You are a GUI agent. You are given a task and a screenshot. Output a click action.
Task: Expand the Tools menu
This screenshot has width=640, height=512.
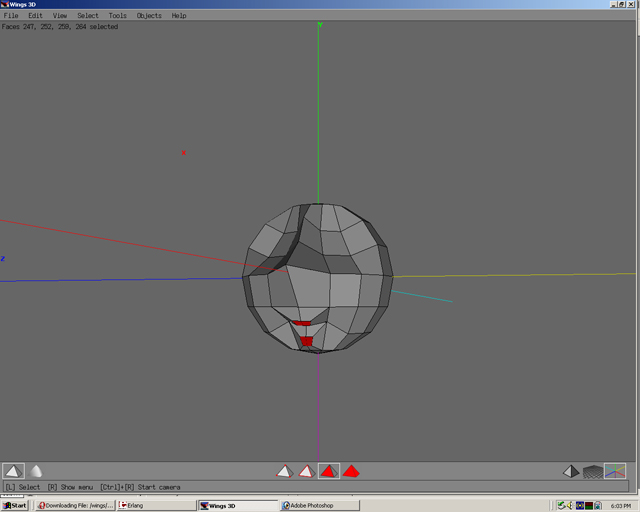pos(118,16)
